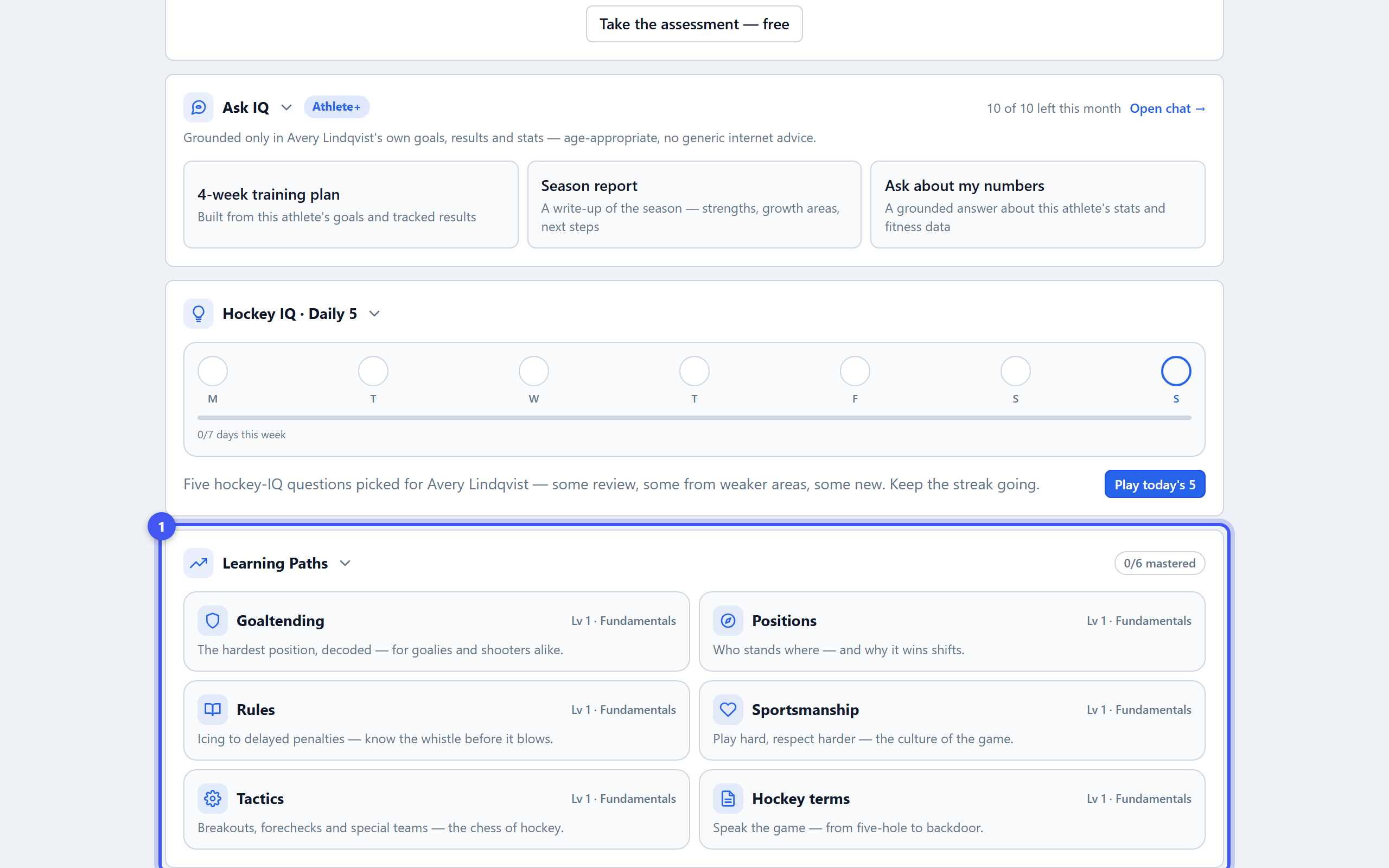Collapse the Learning Paths chevron
This screenshot has width=1389, height=868.
pyautogui.click(x=345, y=563)
